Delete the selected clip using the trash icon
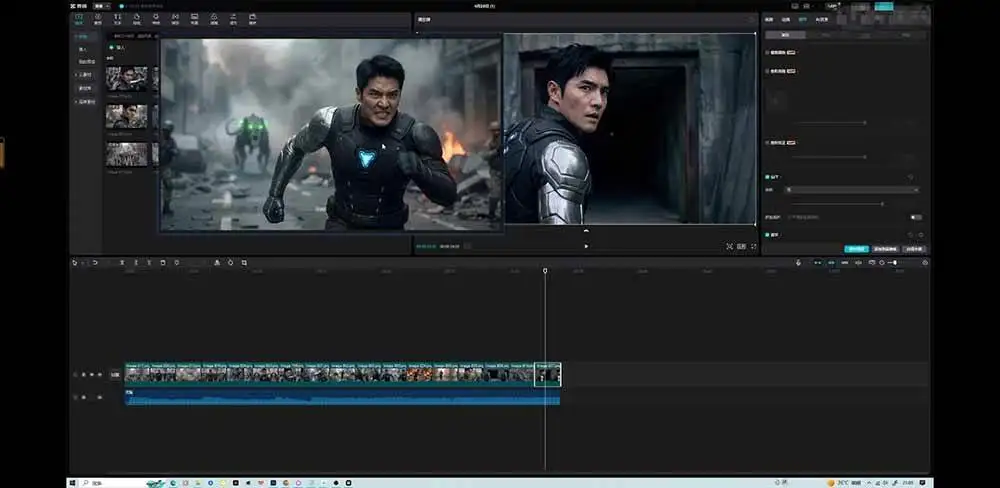The image size is (1000, 488). click(x=163, y=262)
